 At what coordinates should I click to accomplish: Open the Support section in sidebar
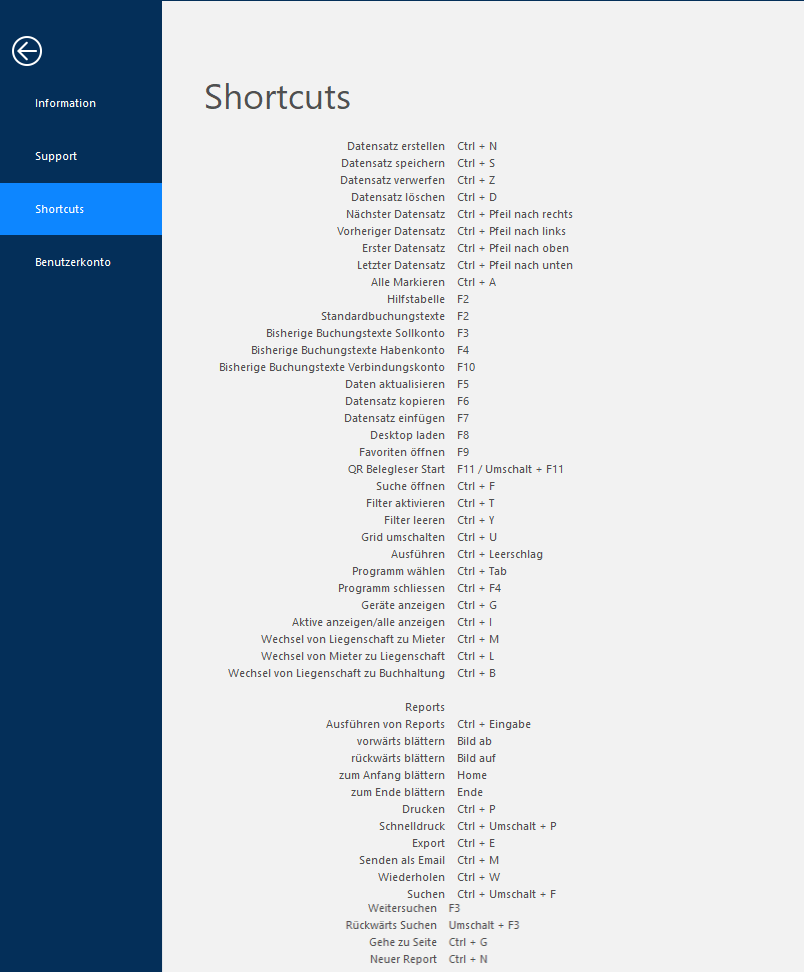[56, 156]
